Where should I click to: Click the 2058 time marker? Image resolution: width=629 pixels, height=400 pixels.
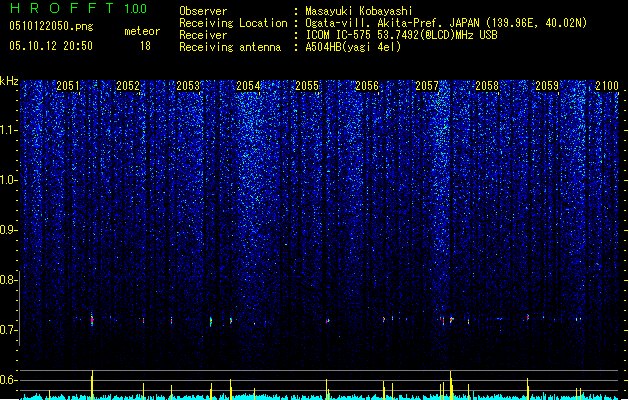(487, 86)
